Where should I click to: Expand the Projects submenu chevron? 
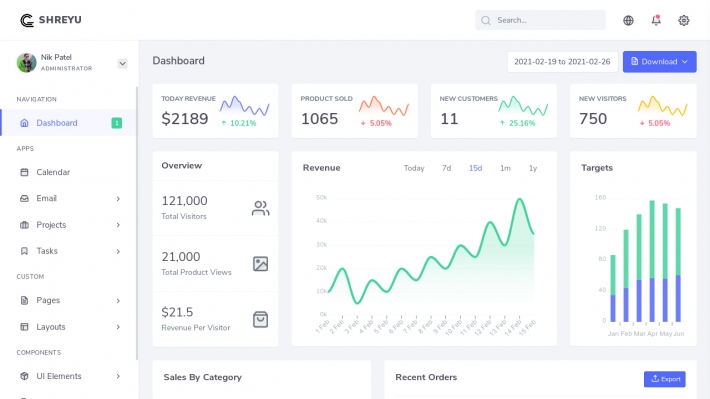(x=118, y=225)
